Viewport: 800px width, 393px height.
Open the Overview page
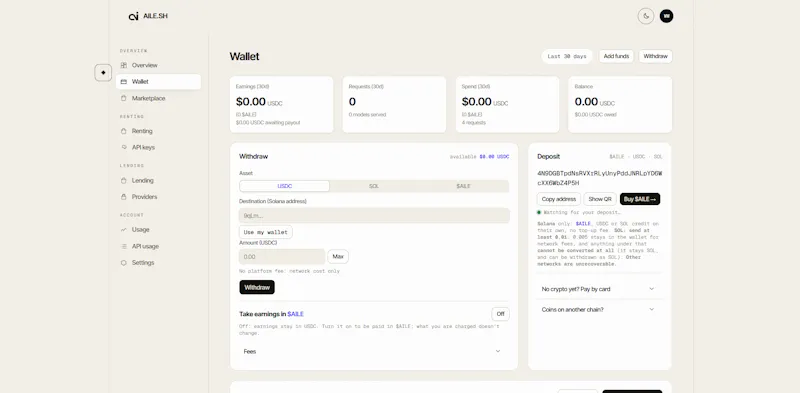click(x=158, y=65)
